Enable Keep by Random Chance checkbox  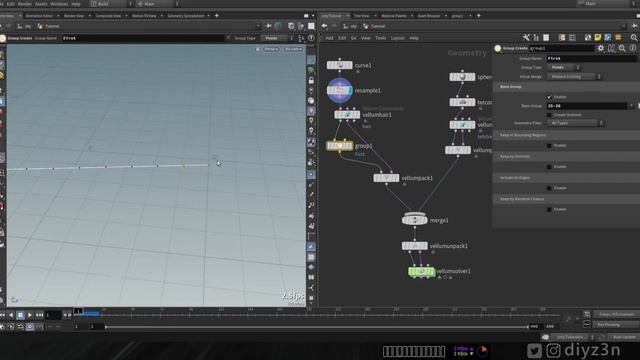tap(549, 209)
